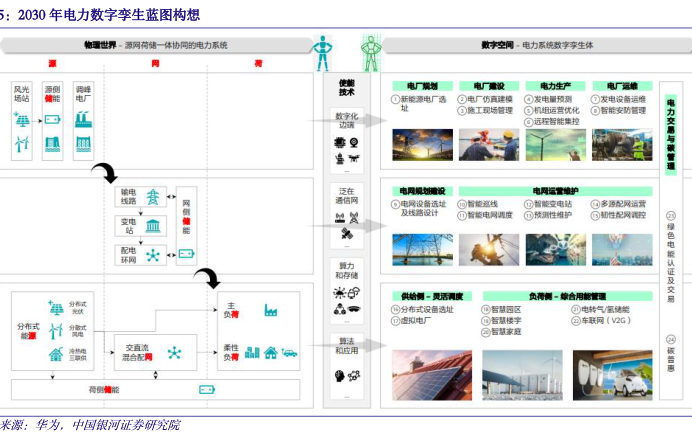
Task: Click the head brain icon under 算法和应用
Action: coord(339,376)
